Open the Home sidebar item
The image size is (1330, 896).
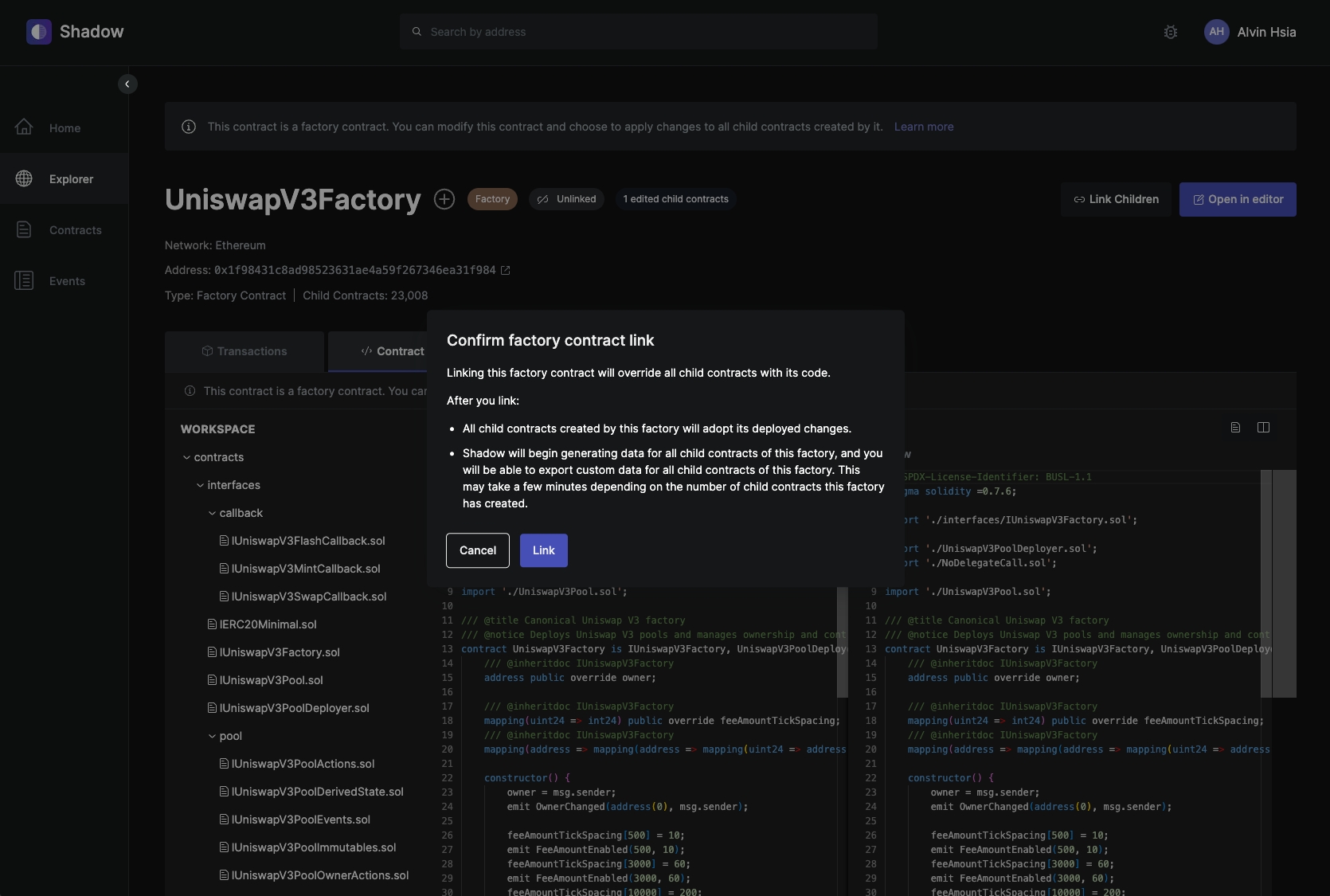[65, 128]
